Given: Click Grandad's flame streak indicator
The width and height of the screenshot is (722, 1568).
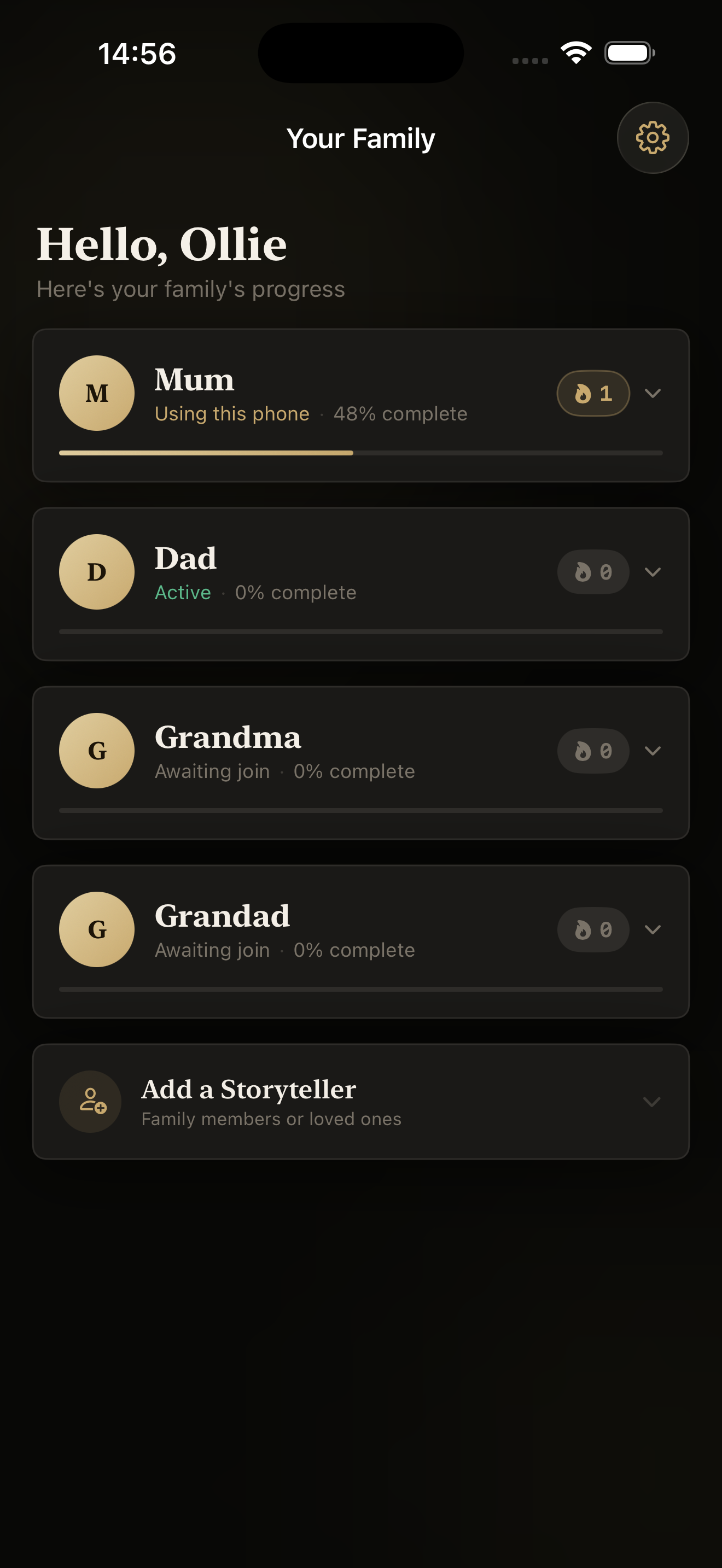Looking at the screenshot, I should tap(592, 929).
